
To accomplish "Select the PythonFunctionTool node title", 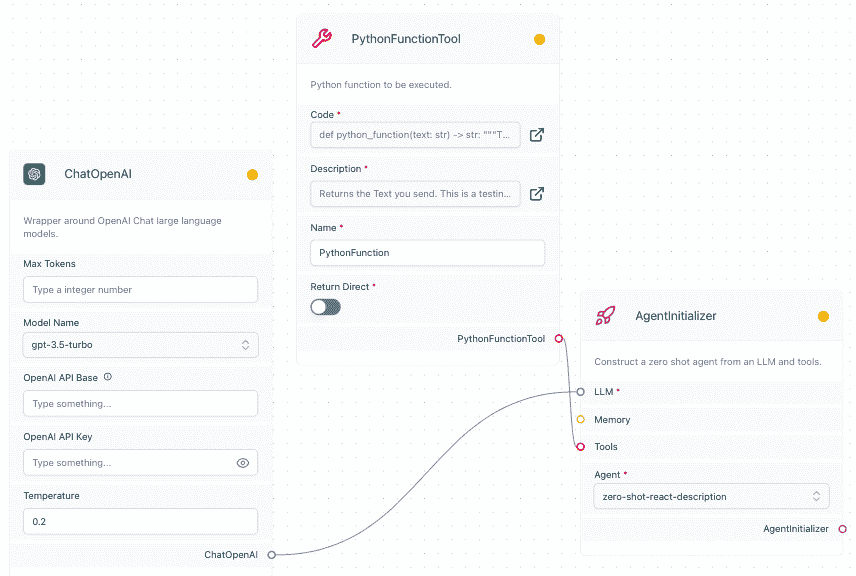I will [406, 39].
